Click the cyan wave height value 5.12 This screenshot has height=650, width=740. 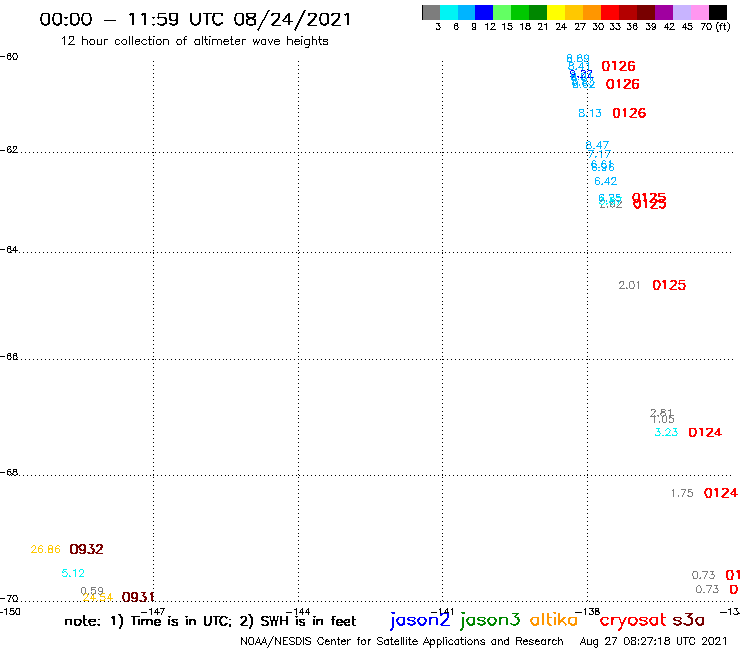tap(73, 573)
